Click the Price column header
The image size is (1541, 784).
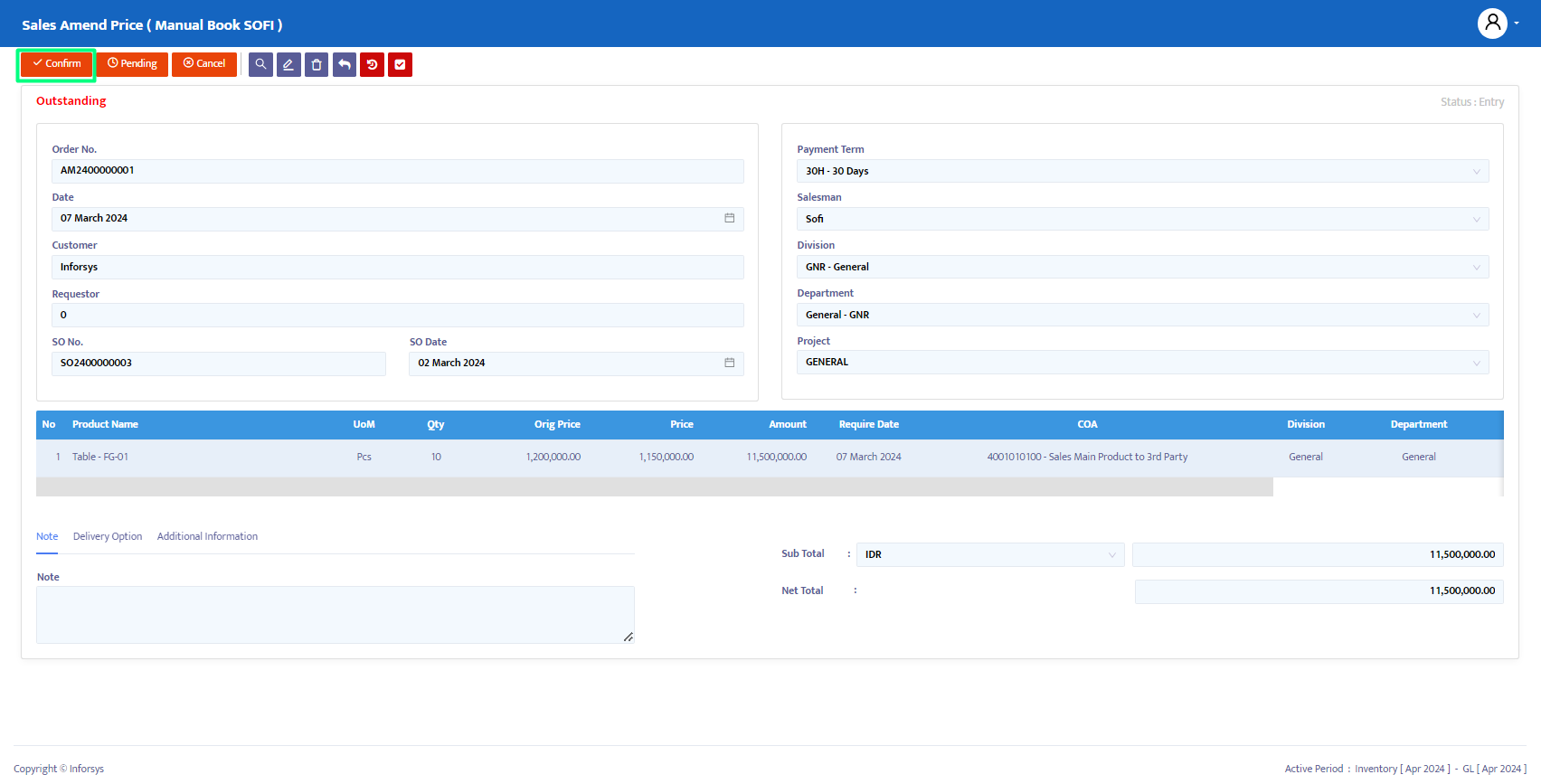(x=682, y=424)
